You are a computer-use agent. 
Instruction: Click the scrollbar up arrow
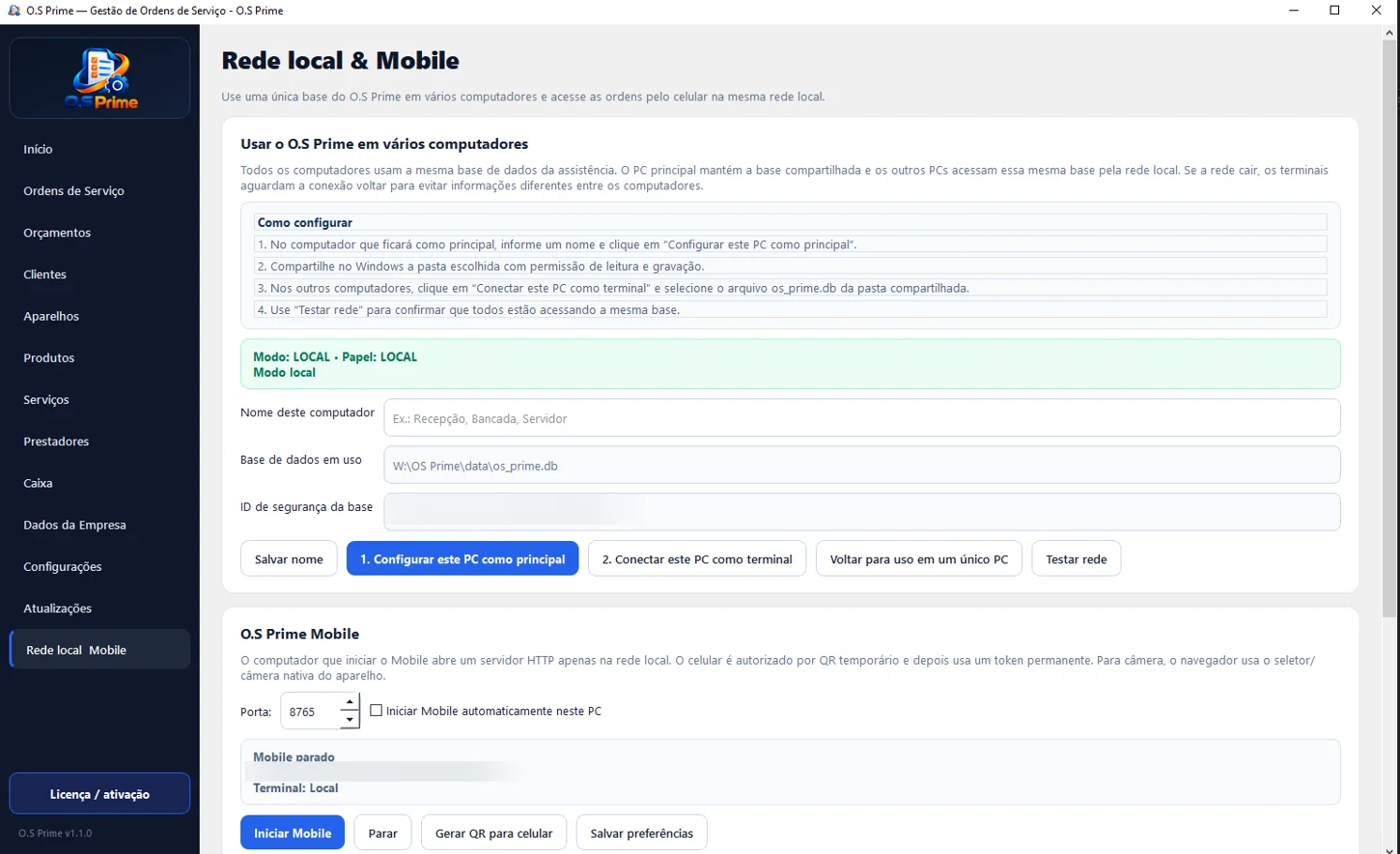tap(1390, 33)
